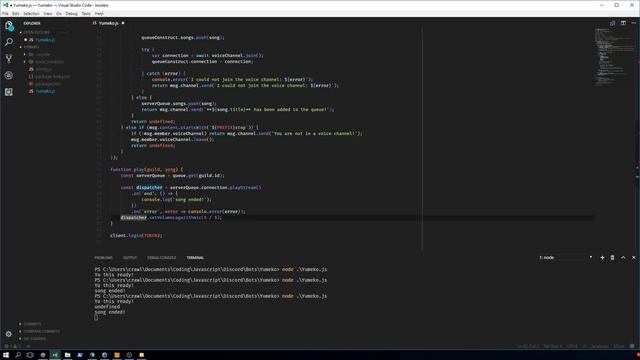
Task: Open the Go menu
Action: (59, 13)
